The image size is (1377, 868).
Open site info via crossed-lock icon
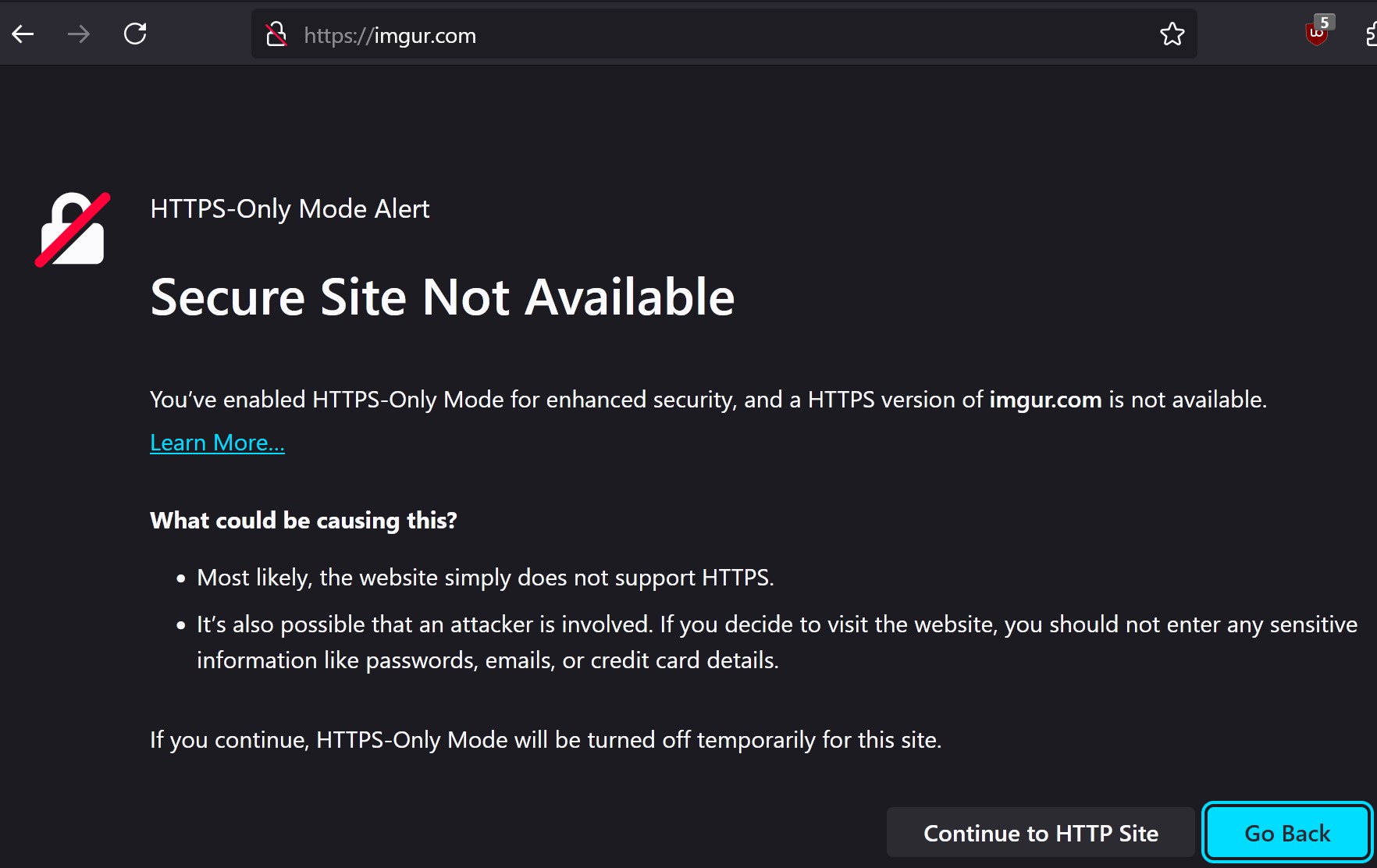click(x=276, y=34)
